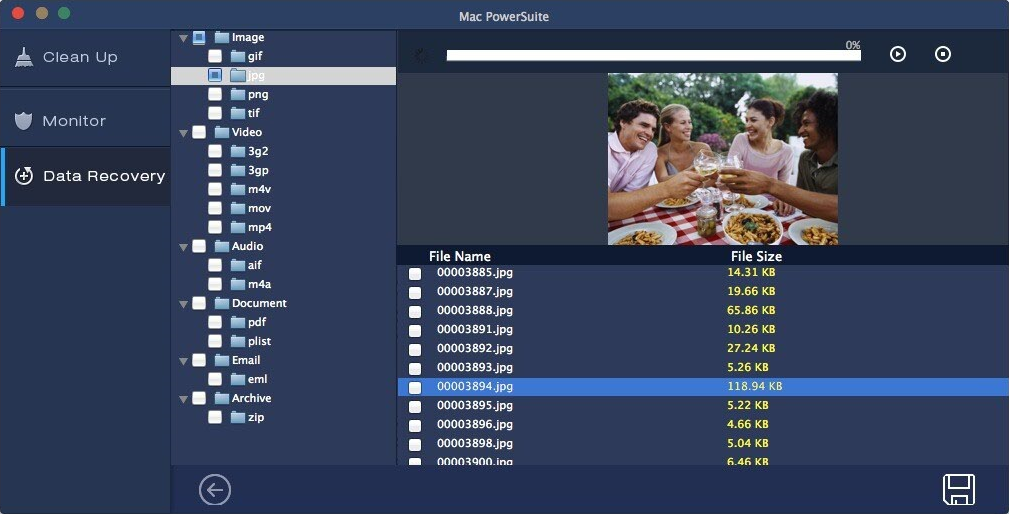
Task: Click the eml folder icon
Action: [238, 379]
